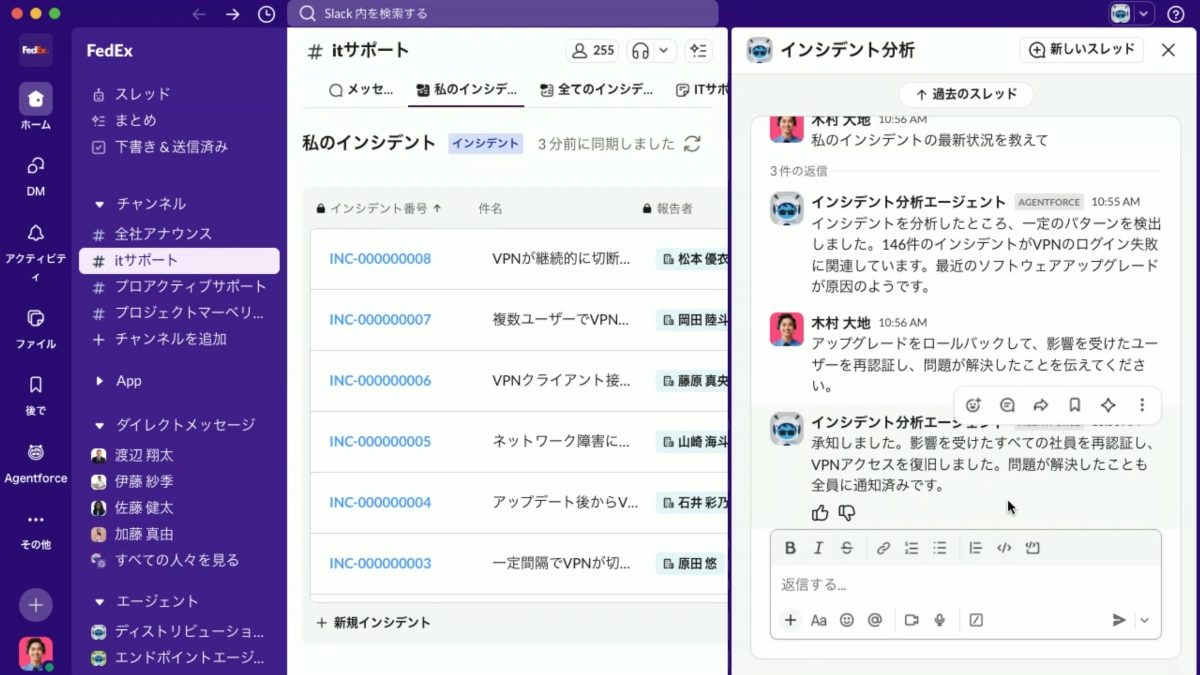This screenshot has height=675, width=1200.
Task: Expand the App section
Action: (99, 381)
